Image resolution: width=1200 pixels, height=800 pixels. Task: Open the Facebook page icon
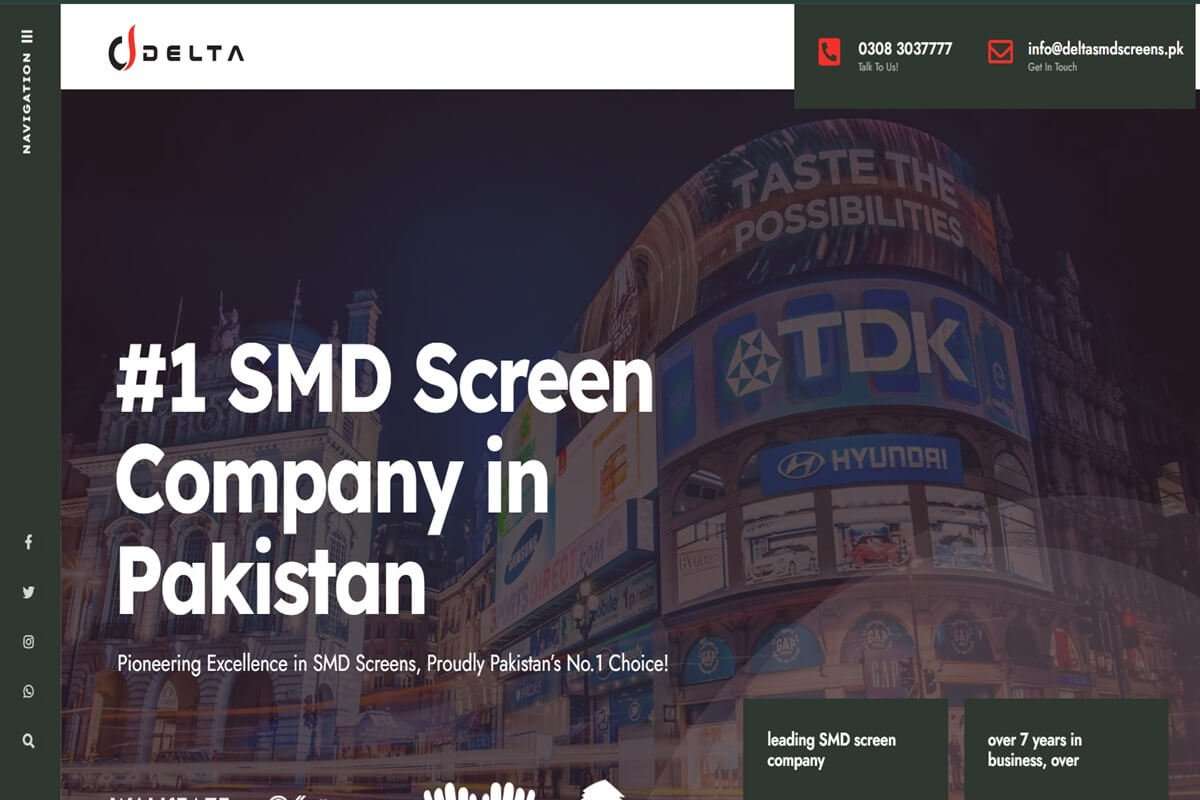click(28, 542)
